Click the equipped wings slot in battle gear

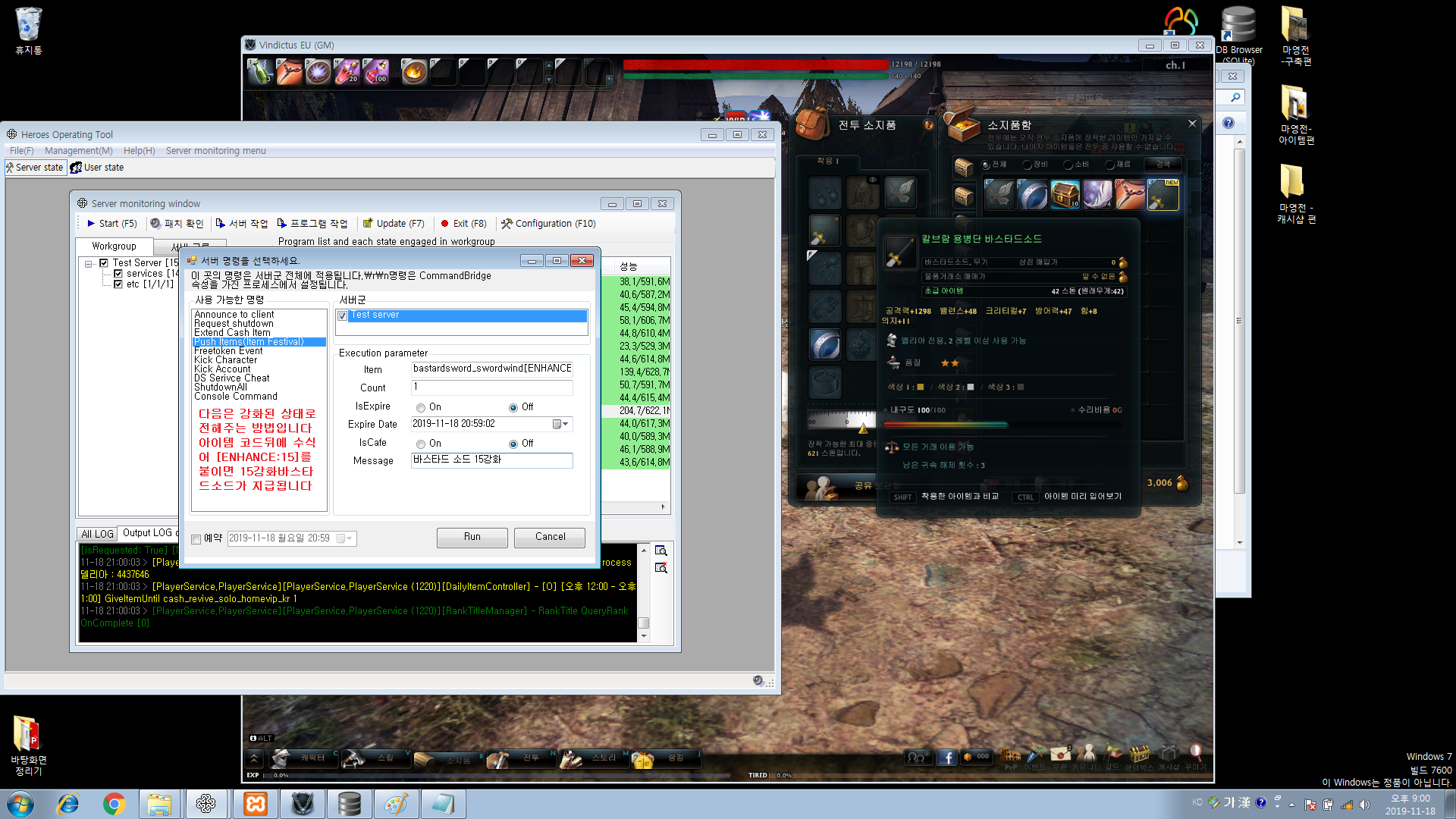900,193
